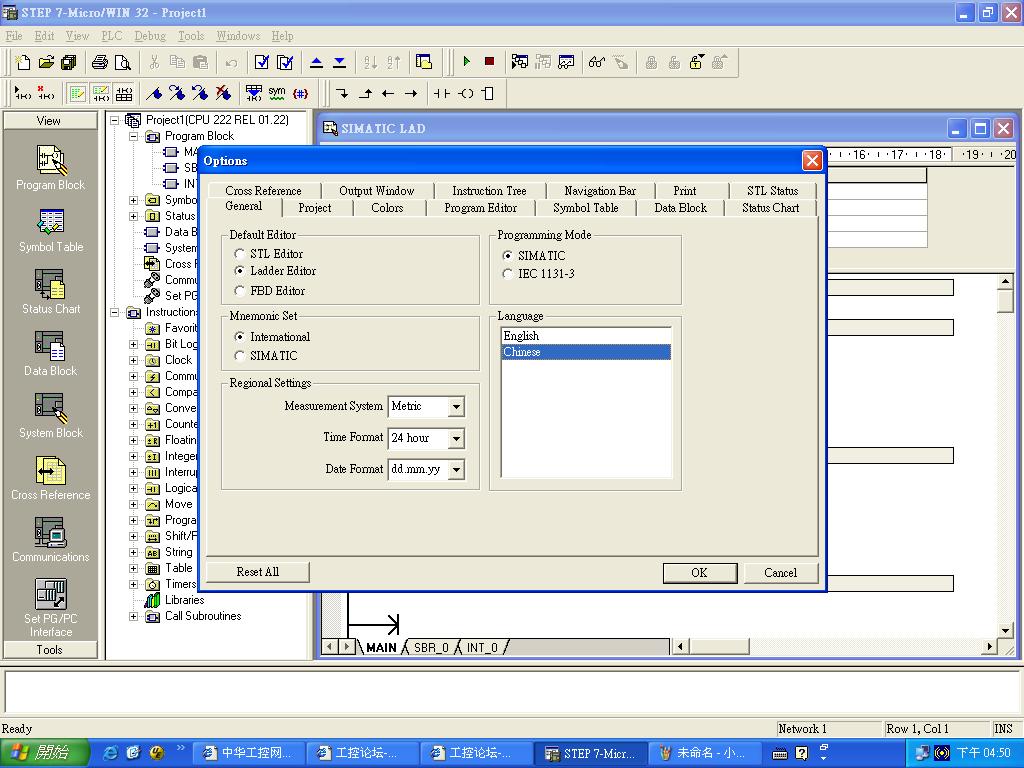
Task: Click the Compile toolbar icon
Action: (261, 62)
